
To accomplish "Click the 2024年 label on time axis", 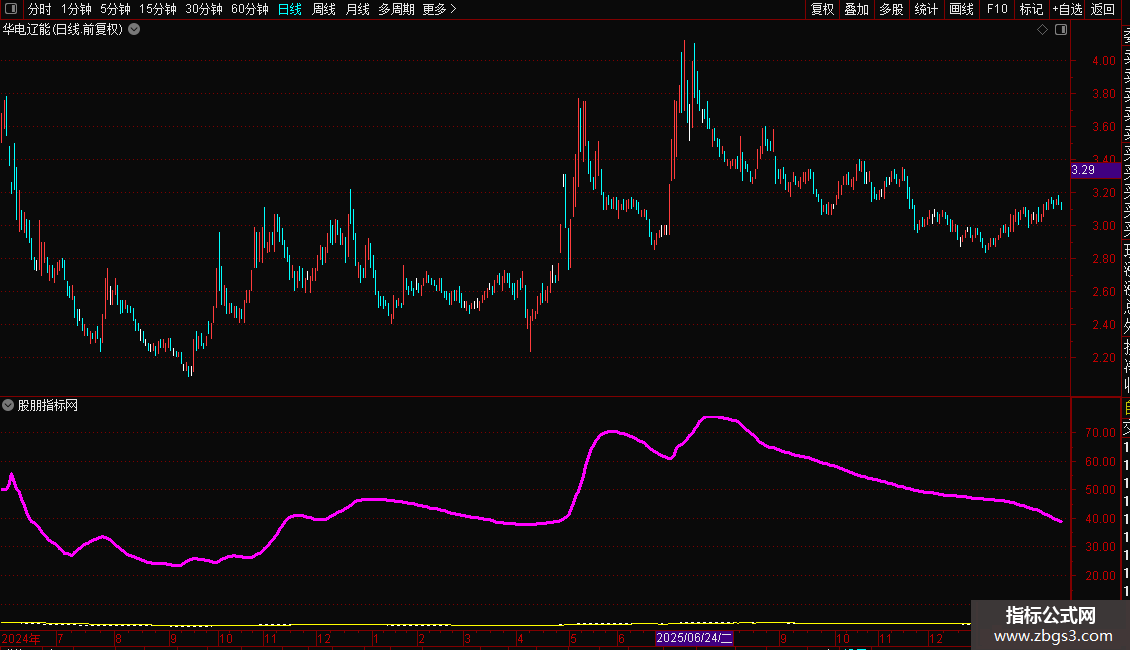I will click(21, 638).
